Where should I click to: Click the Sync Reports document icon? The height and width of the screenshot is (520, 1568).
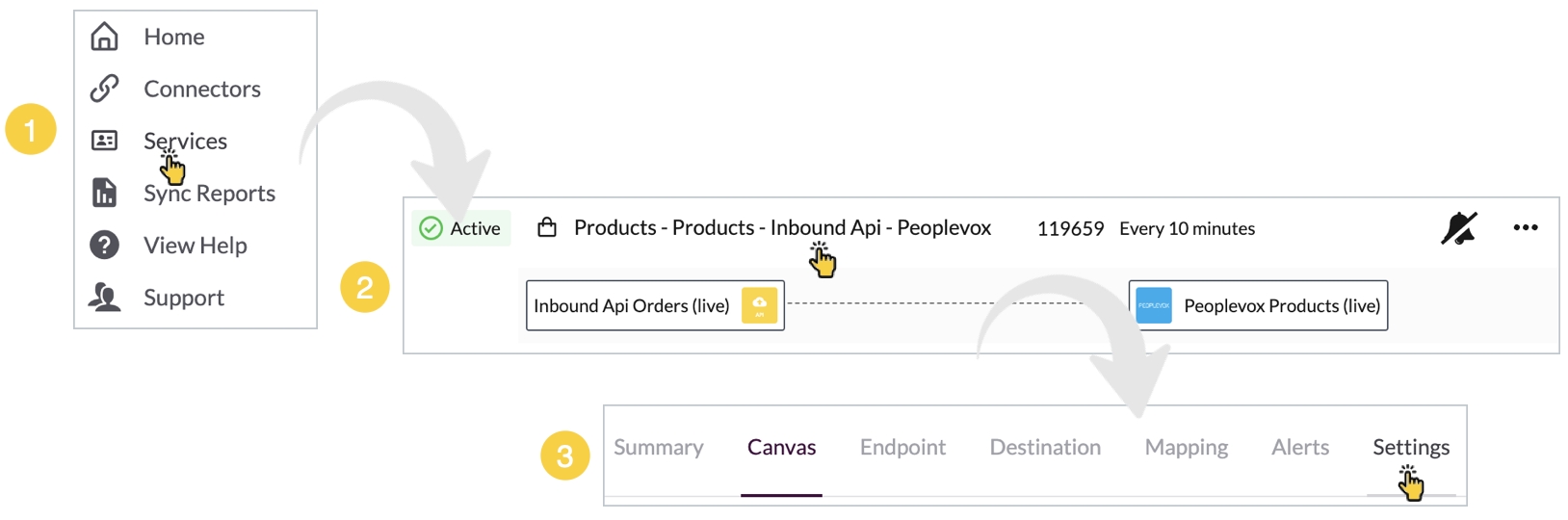pyautogui.click(x=104, y=193)
